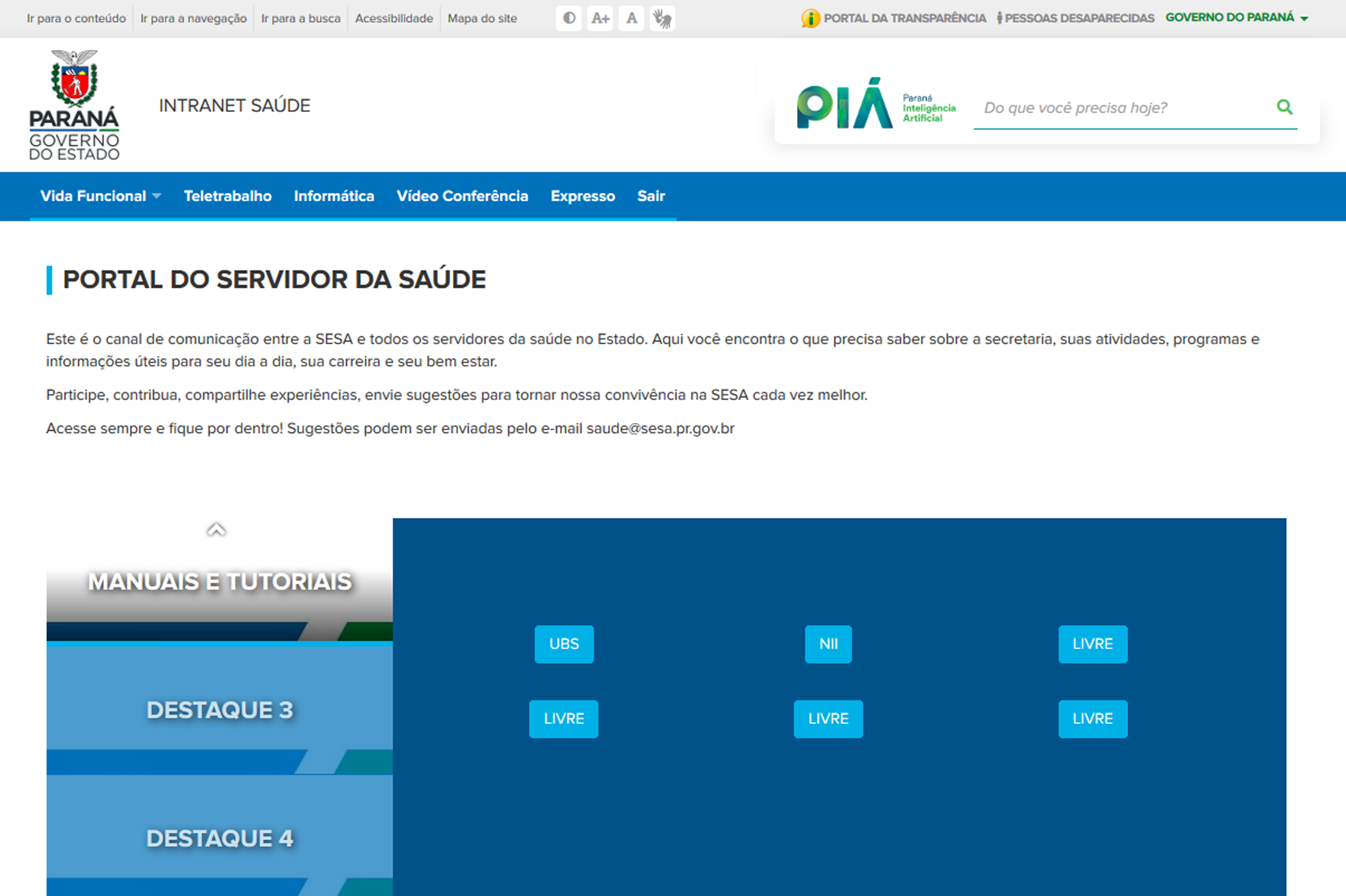
Task: Open the Expresso menu item
Action: point(583,196)
